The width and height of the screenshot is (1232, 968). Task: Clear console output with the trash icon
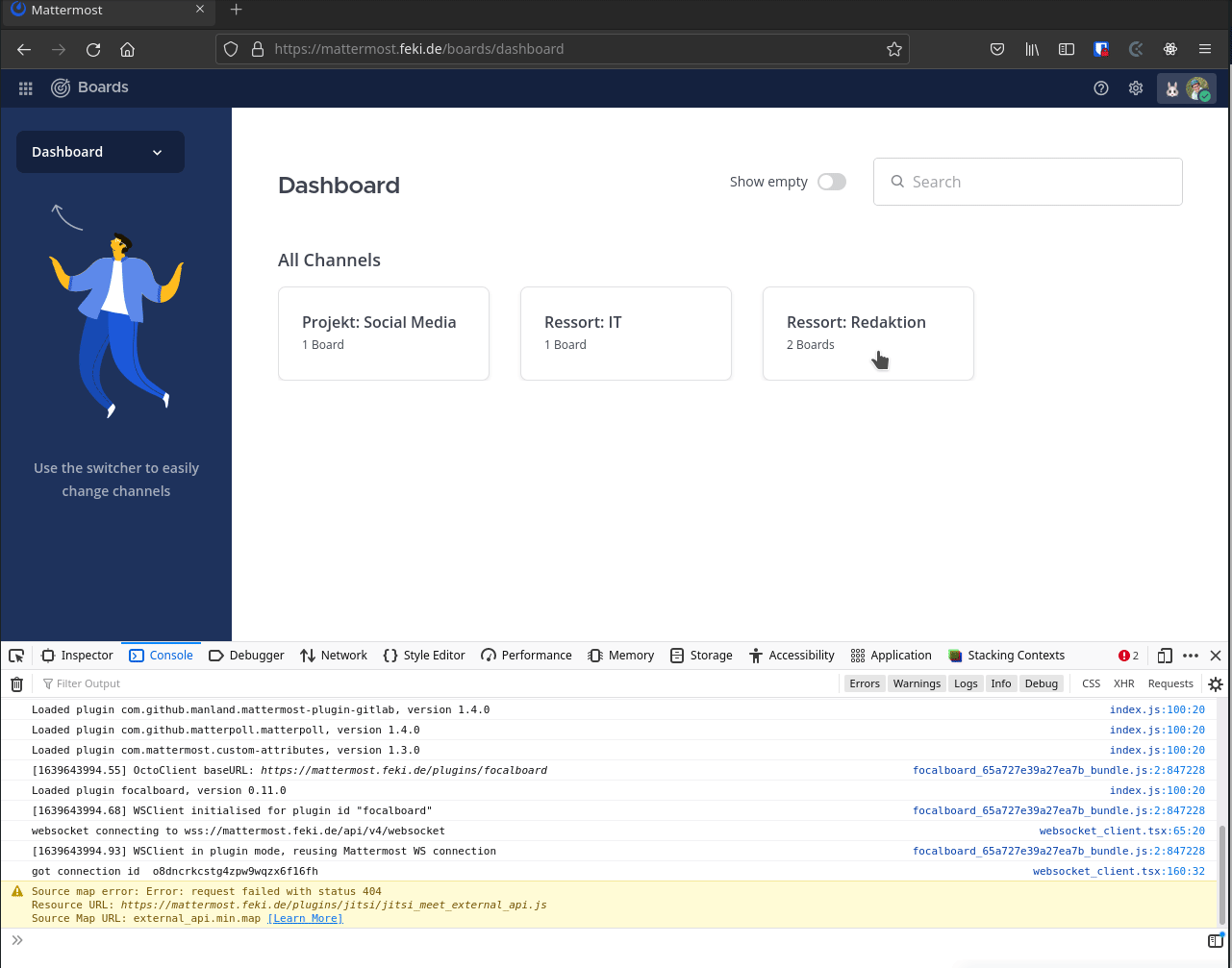[x=16, y=683]
